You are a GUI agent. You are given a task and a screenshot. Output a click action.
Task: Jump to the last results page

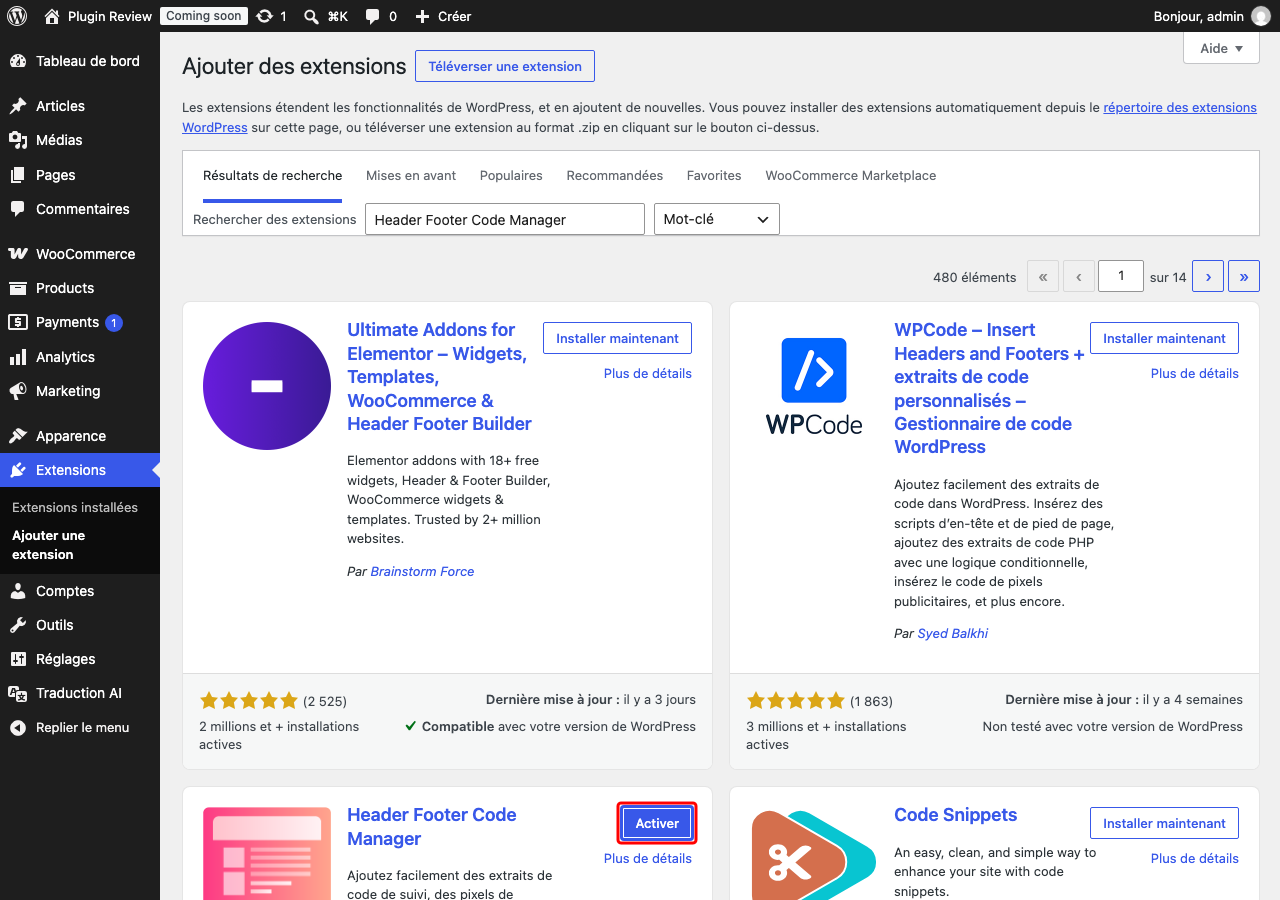1244,277
